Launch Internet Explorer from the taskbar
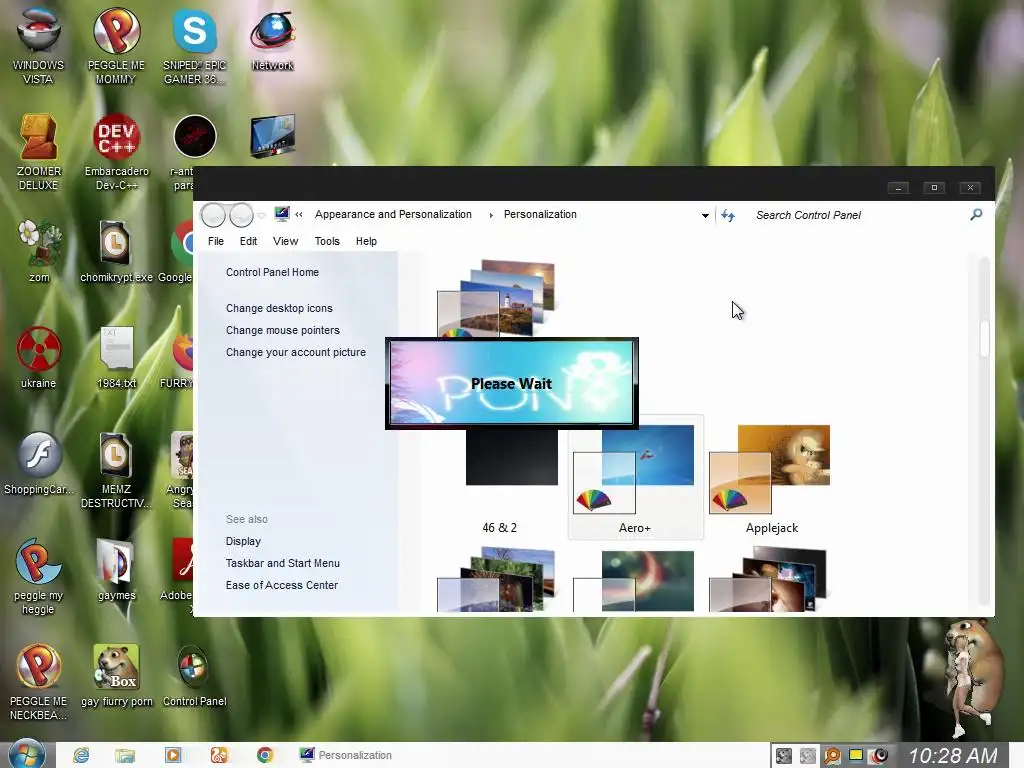This screenshot has height=768, width=1024. 81,755
